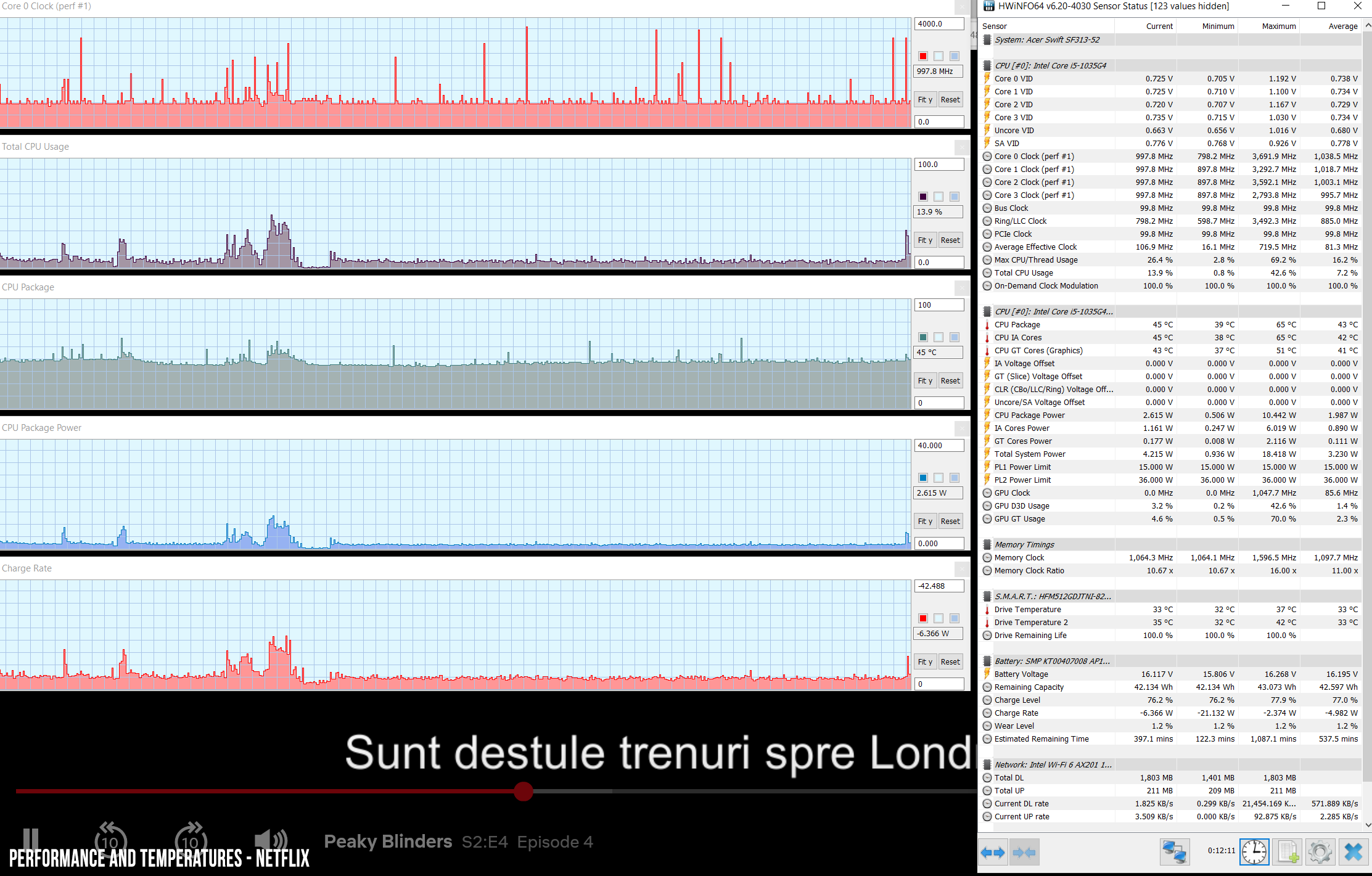
Task: Select the CPU [#0] Intel Core i5-1035G4 group row
Action: coord(1170,66)
